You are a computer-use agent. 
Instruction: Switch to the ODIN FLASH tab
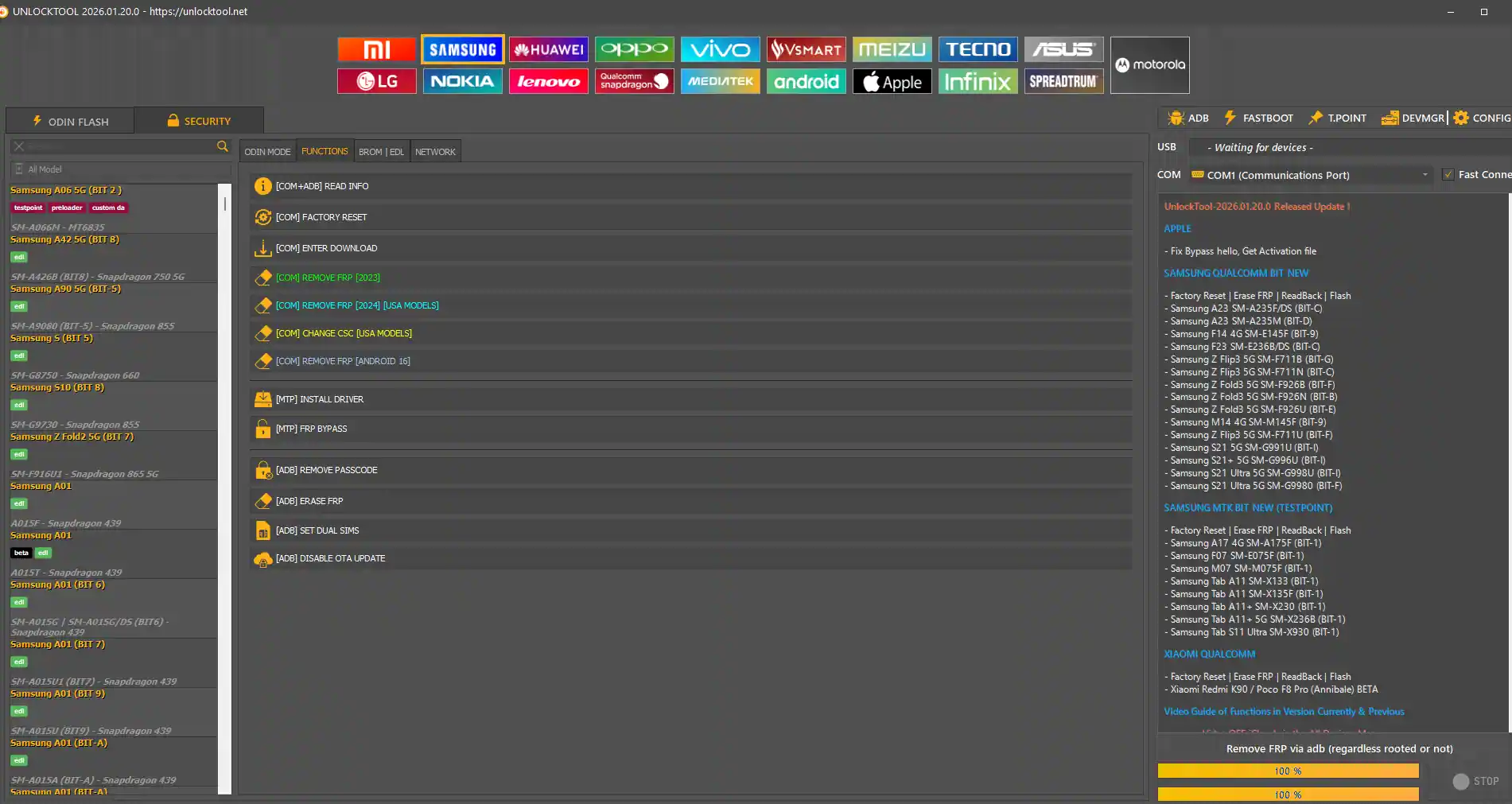[70, 121]
